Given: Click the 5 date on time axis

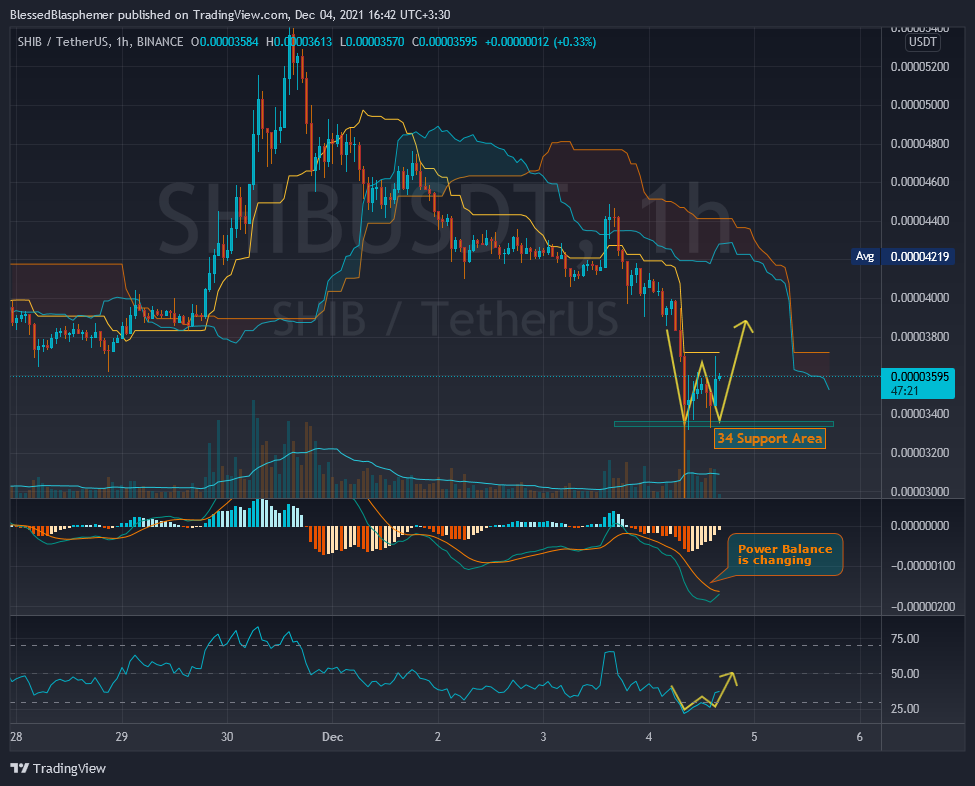Looking at the screenshot, I should [754, 737].
